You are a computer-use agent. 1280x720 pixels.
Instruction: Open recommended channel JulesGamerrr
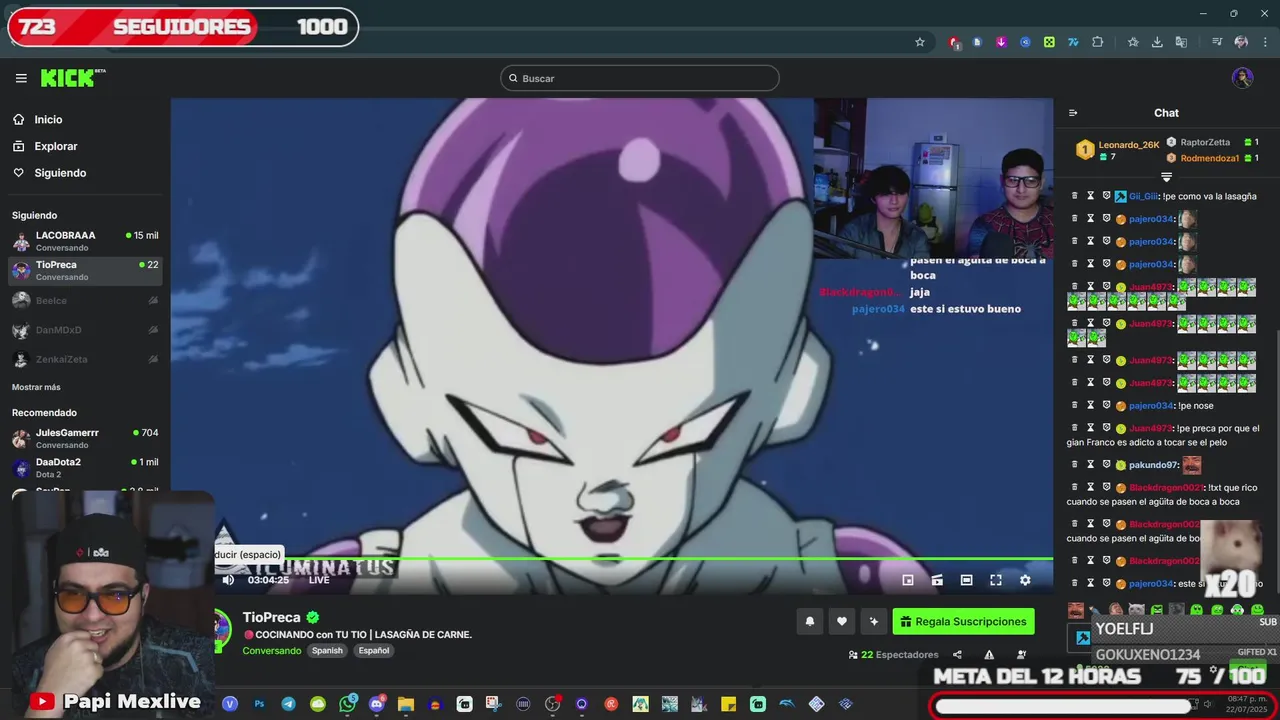[85, 438]
